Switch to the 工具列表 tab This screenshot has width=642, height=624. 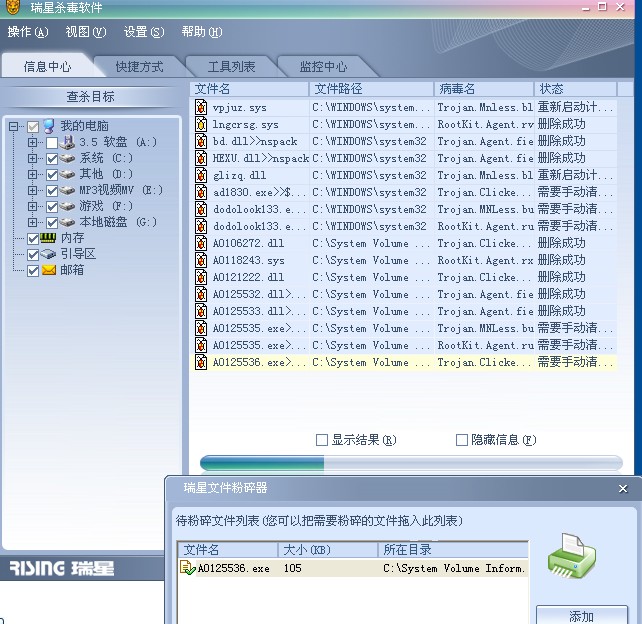[x=231, y=66]
